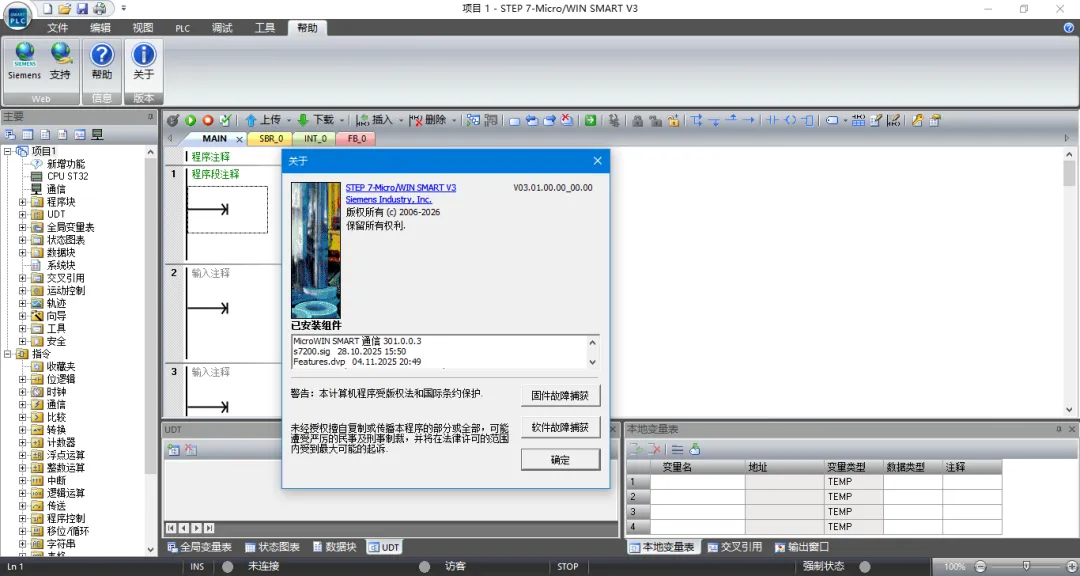The image size is (1080, 576).
Task: Expand the 运动控制 tree node
Action: click(22, 291)
